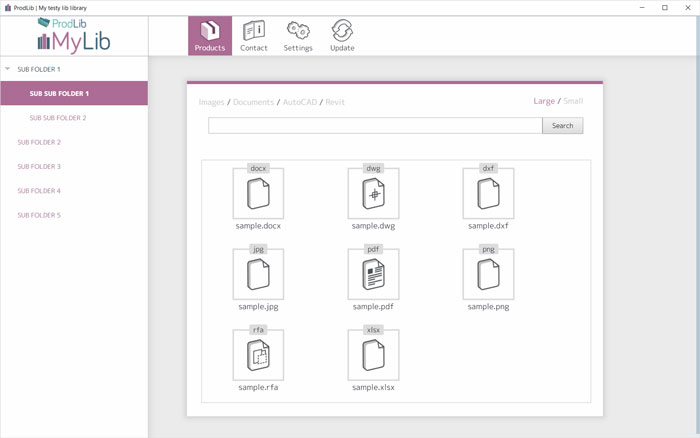700x438 pixels.
Task: Select the sample.png file icon
Action: tap(488, 274)
